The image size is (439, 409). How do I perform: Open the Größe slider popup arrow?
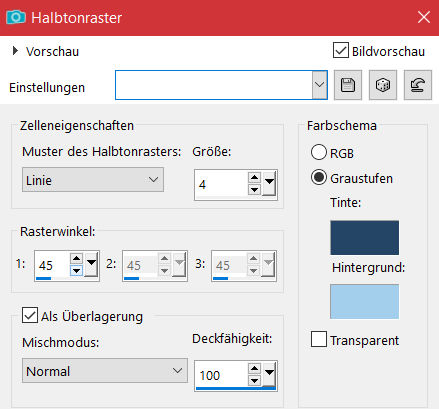click(269, 183)
